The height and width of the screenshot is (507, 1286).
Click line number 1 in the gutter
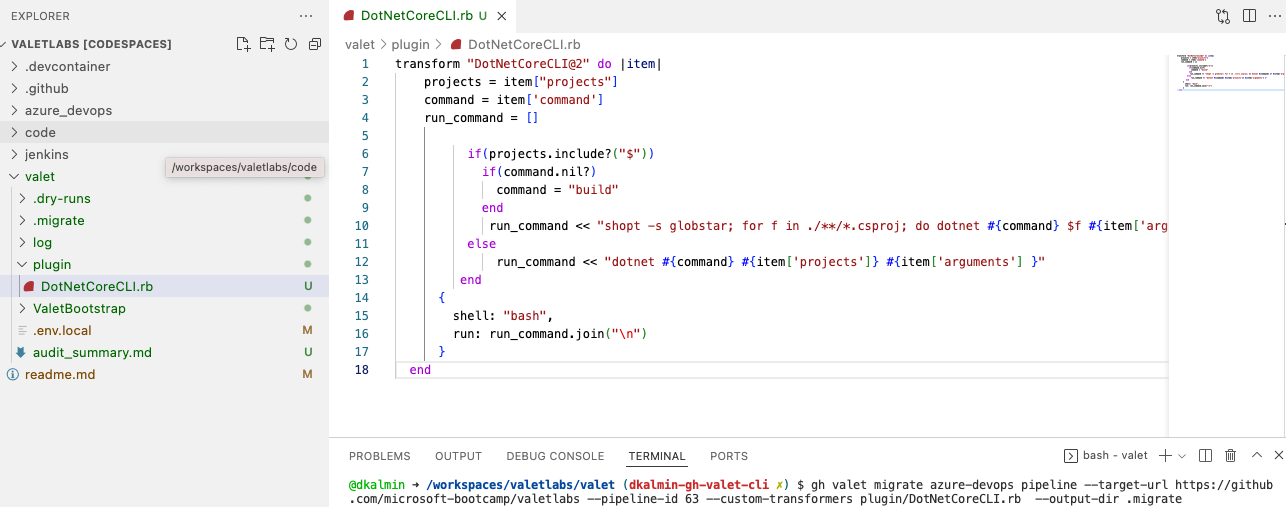(x=365, y=64)
